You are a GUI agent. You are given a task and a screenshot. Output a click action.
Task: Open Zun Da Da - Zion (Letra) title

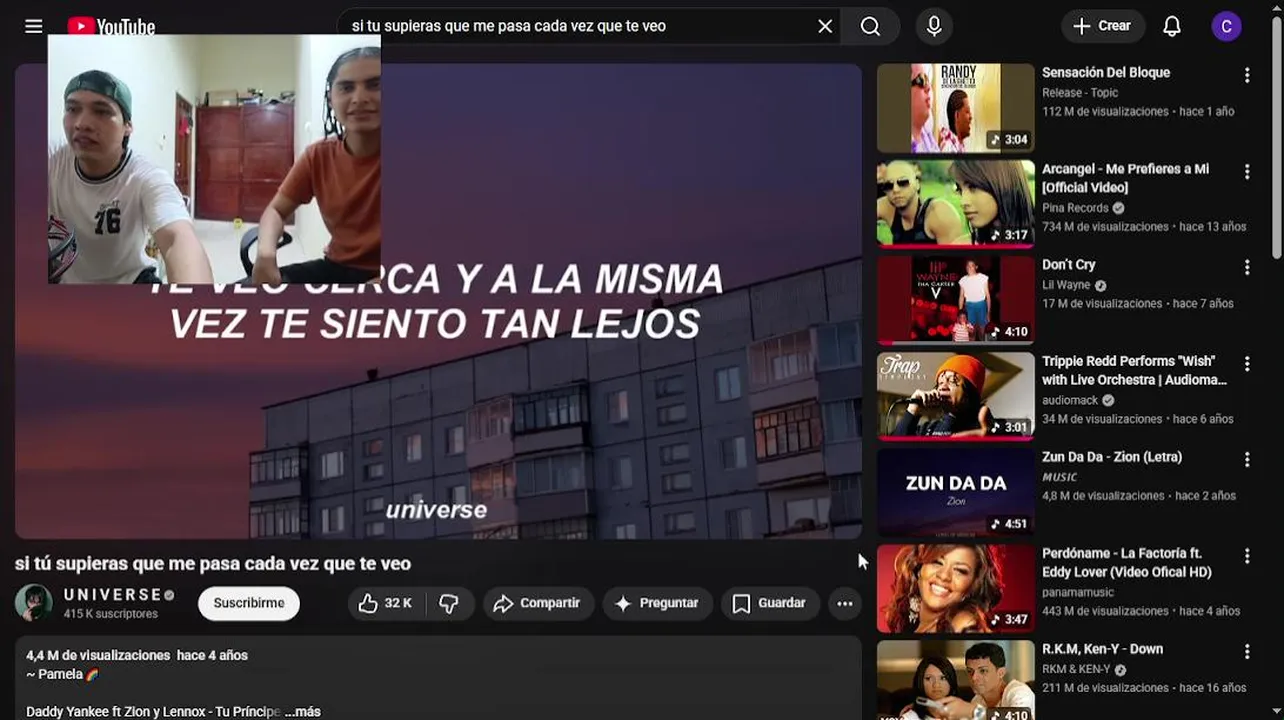(1111, 456)
